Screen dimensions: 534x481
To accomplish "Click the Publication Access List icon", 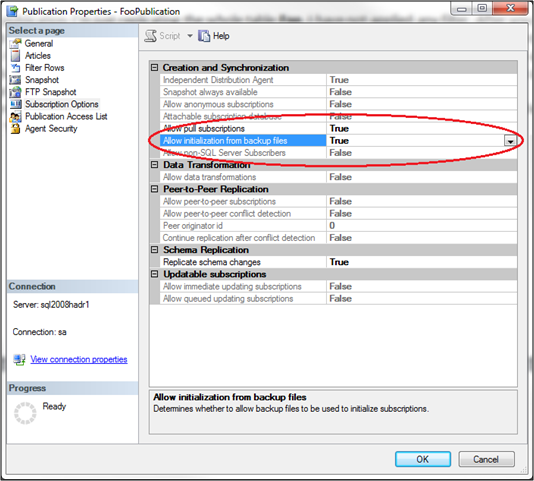I will [15, 117].
